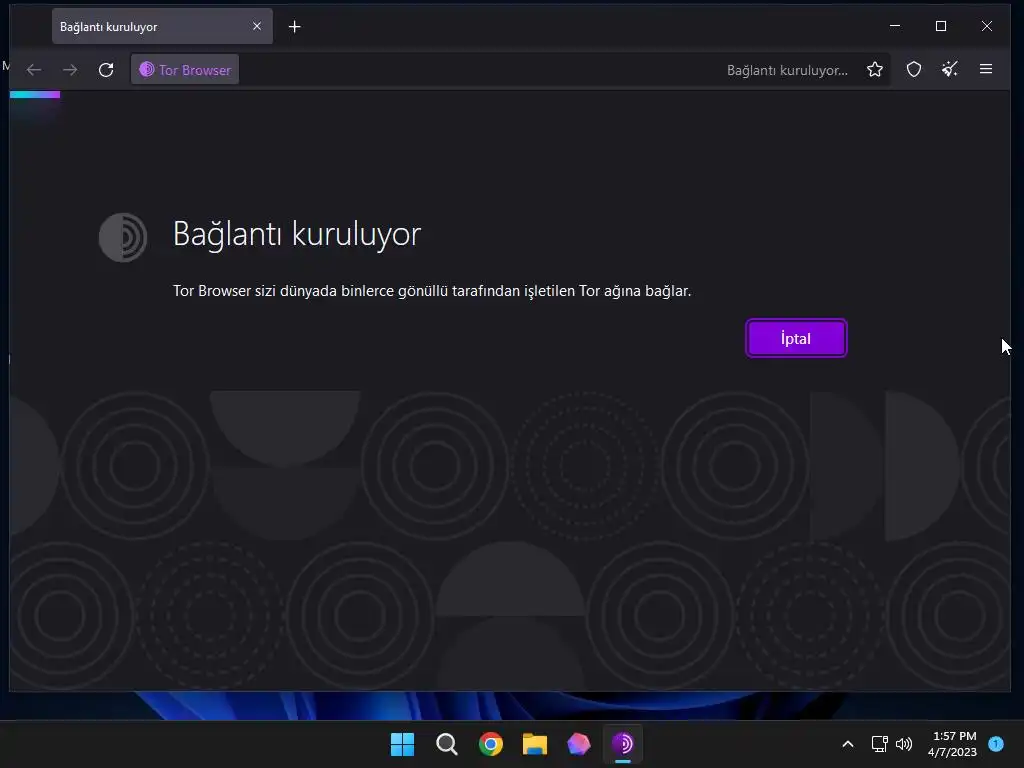Open the shield security level panel

point(914,70)
